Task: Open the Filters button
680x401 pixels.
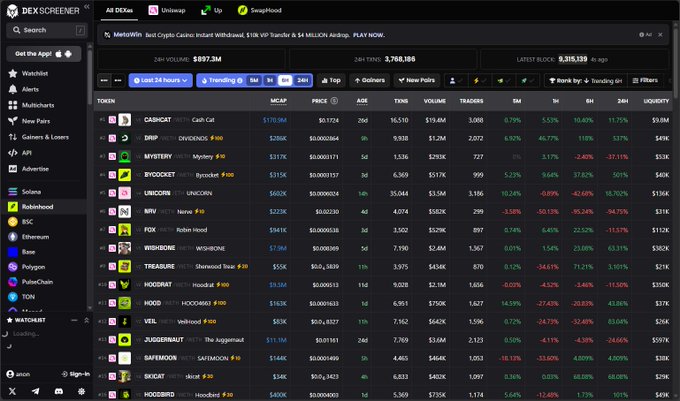Action: coord(645,81)
